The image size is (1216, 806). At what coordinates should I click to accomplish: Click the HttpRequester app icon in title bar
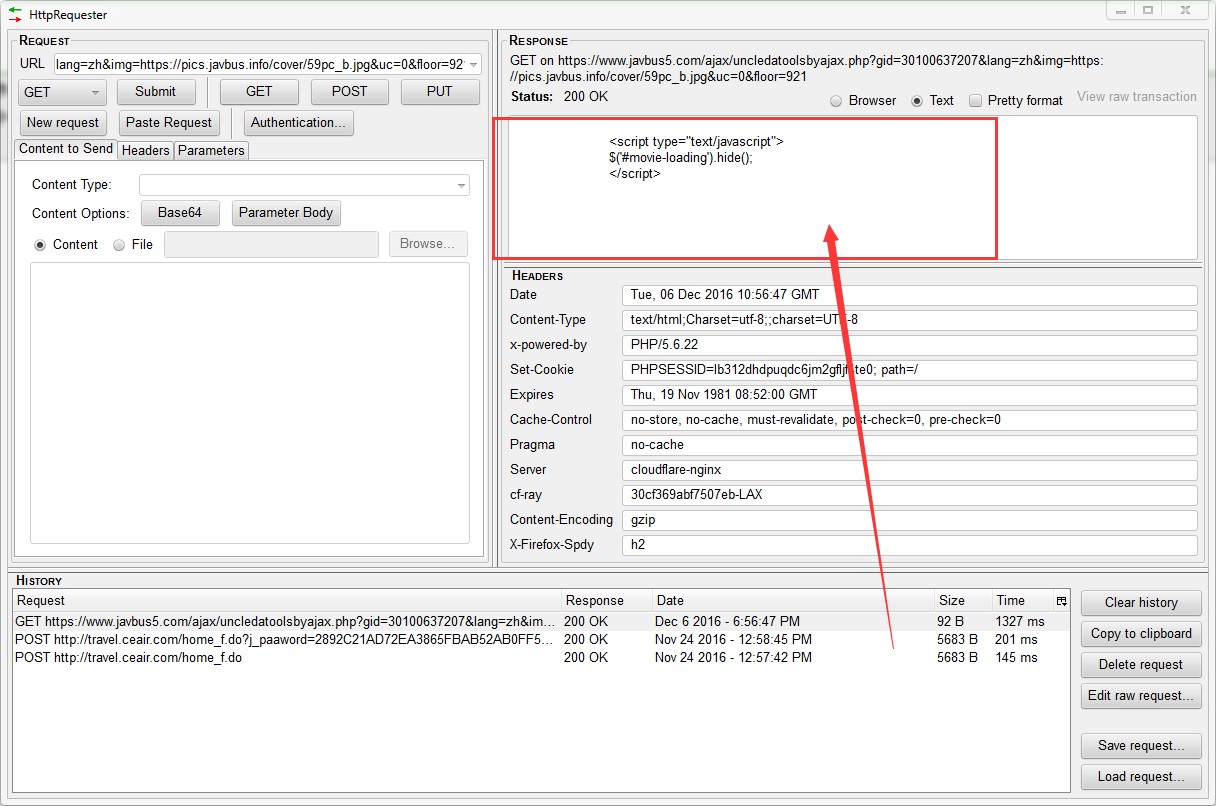14,14
